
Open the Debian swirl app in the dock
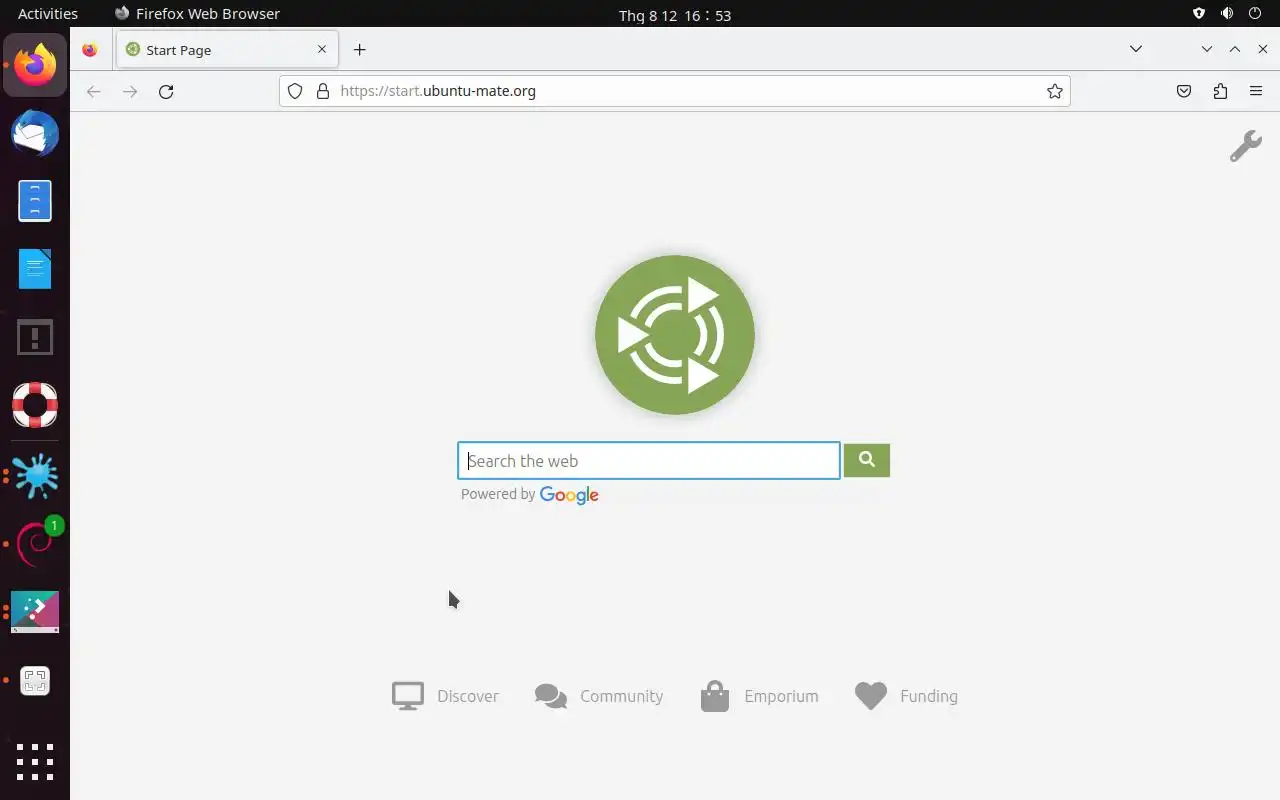[35, 543]
